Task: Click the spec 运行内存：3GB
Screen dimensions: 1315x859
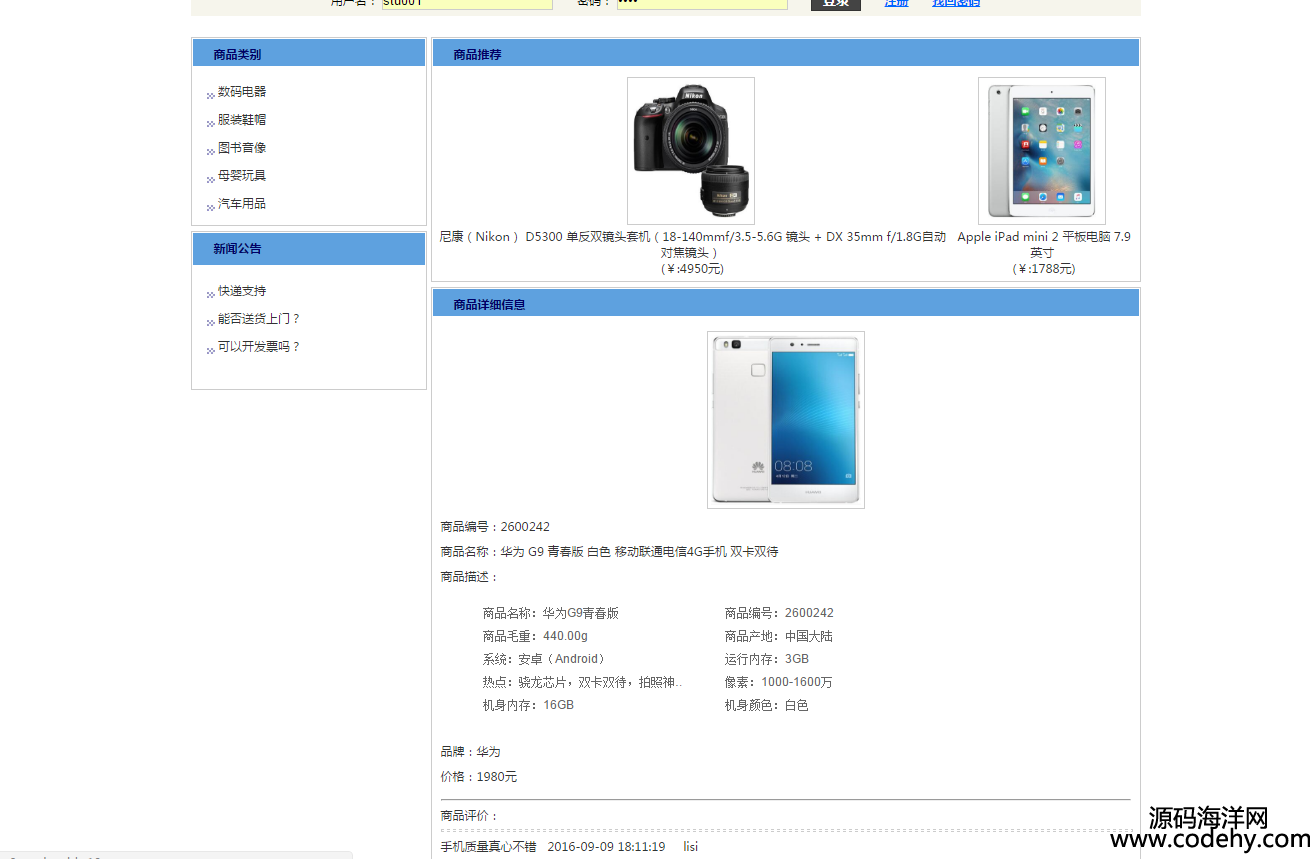Action: (767, 659)
